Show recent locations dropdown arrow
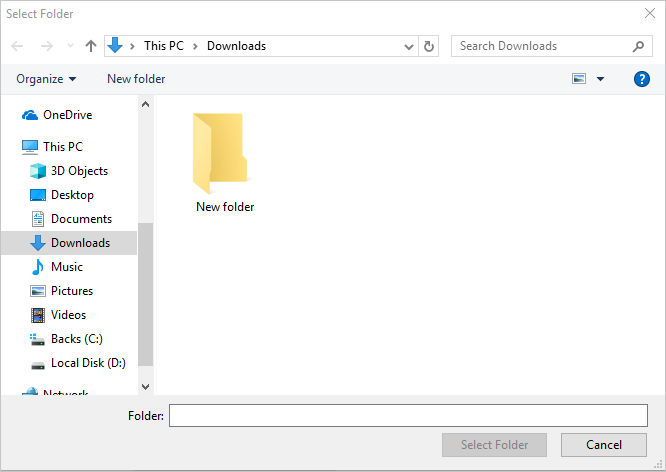 click(x=70, y=46)
